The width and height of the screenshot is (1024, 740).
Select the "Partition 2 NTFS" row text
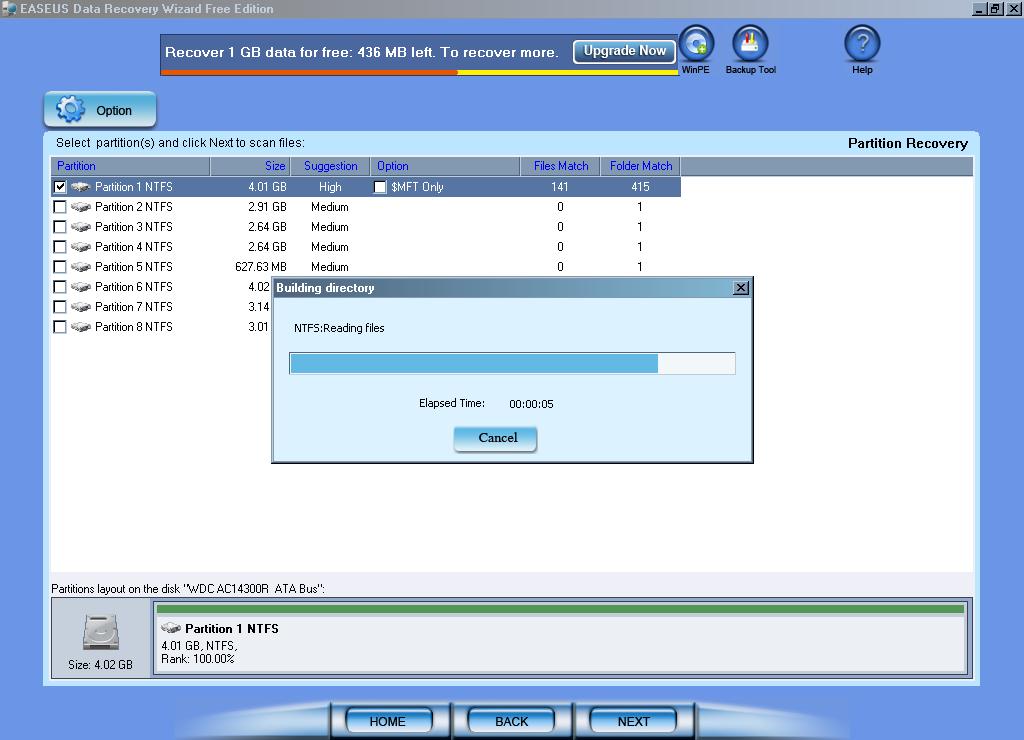tap(134, 207)
